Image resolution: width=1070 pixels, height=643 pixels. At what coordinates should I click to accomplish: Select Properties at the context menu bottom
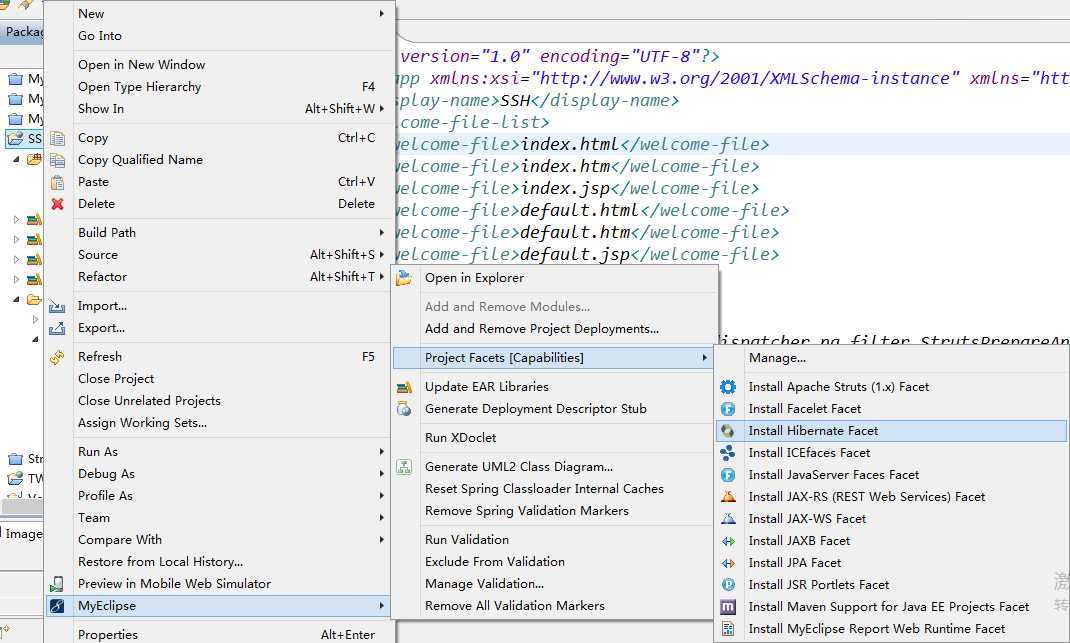pos(108,634)
